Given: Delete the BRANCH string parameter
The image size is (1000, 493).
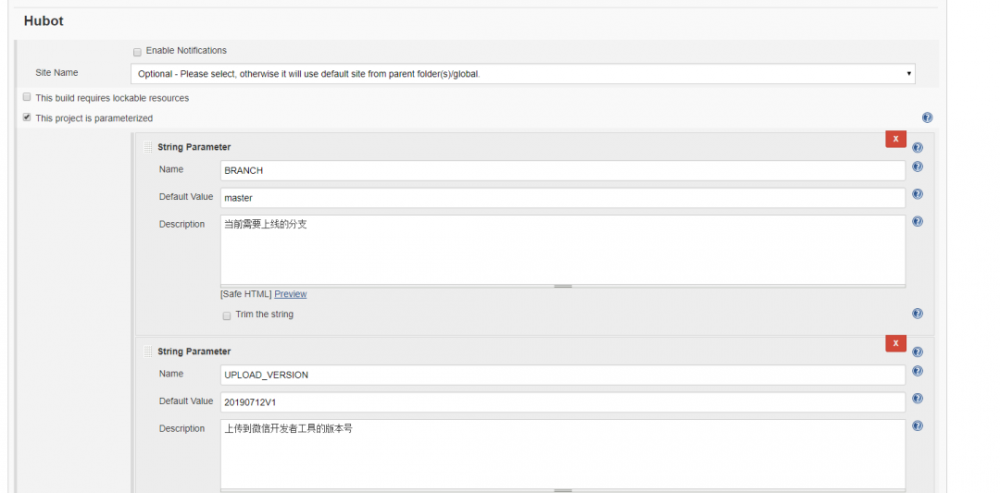Looking at the screenshot, I should (x=895, y=138).
